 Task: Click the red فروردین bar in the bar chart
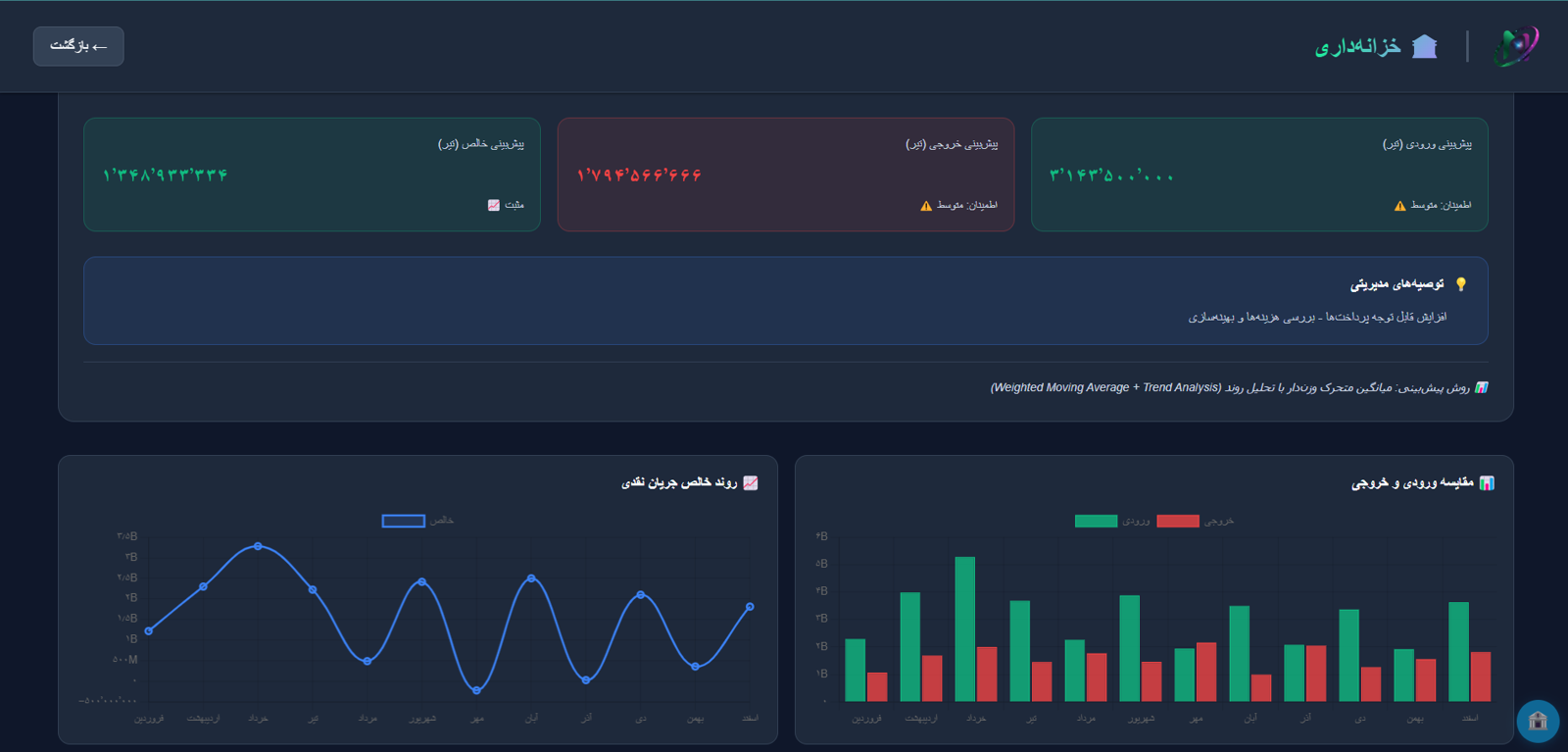tap(877, 686)
